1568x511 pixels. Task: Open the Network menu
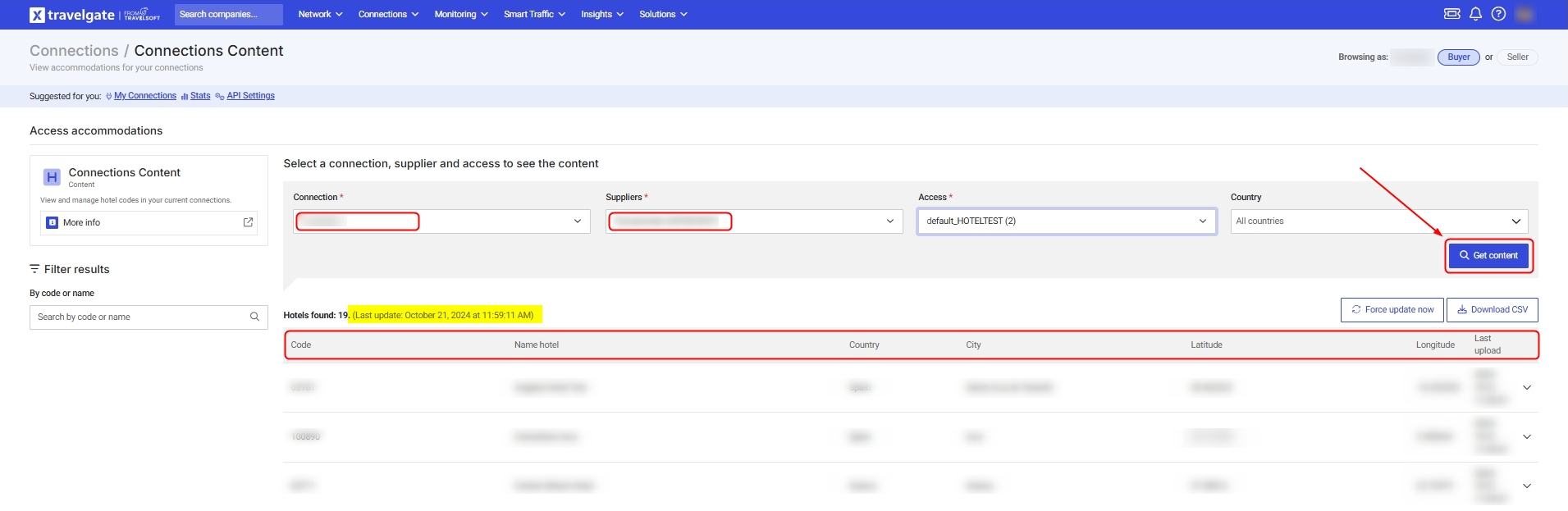[x=320, y=14]
